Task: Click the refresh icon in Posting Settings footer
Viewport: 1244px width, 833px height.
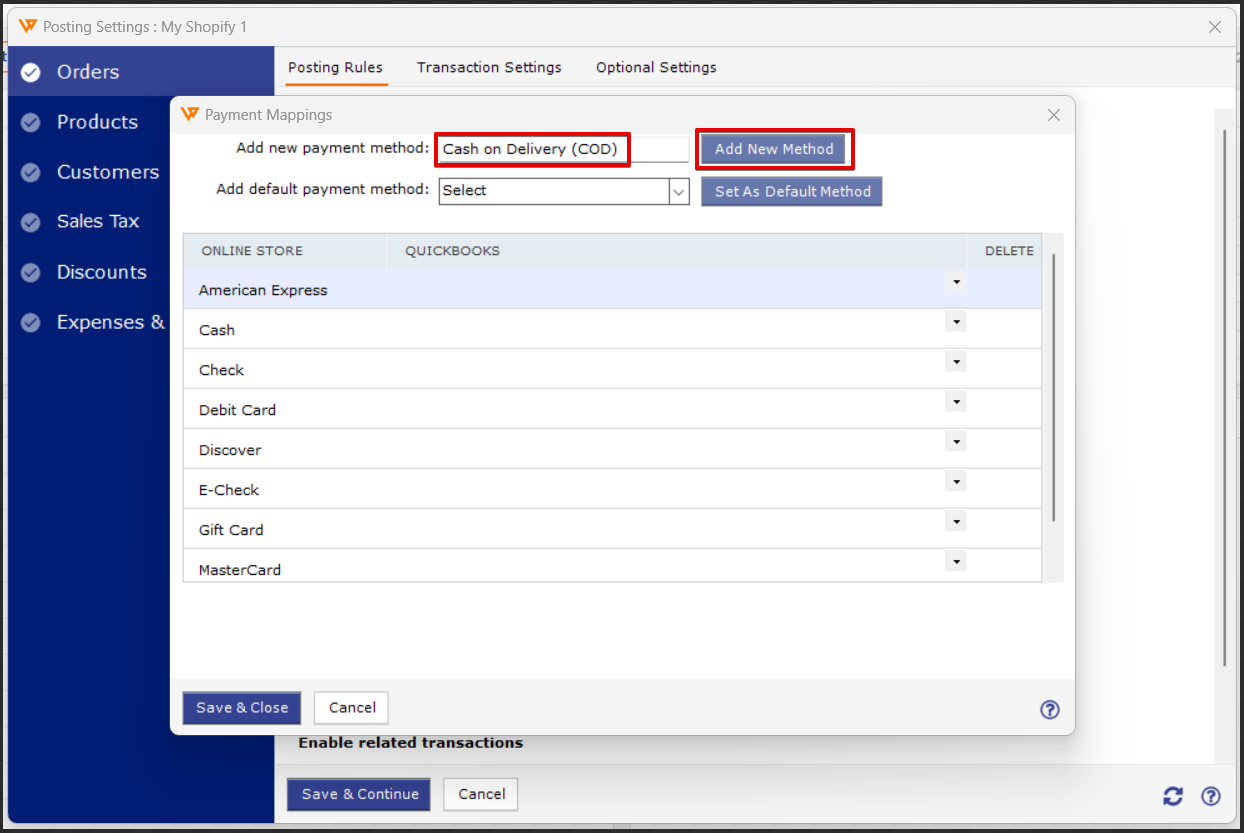Action: 1173,796
